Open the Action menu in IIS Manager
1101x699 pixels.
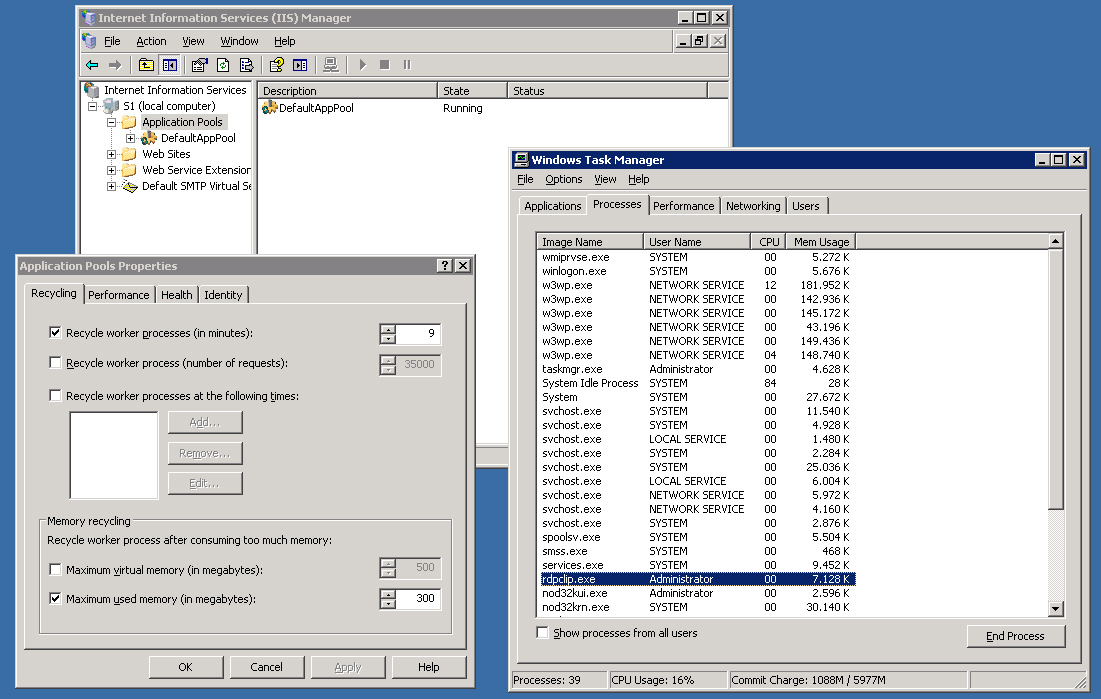click(x=151, y=41)
